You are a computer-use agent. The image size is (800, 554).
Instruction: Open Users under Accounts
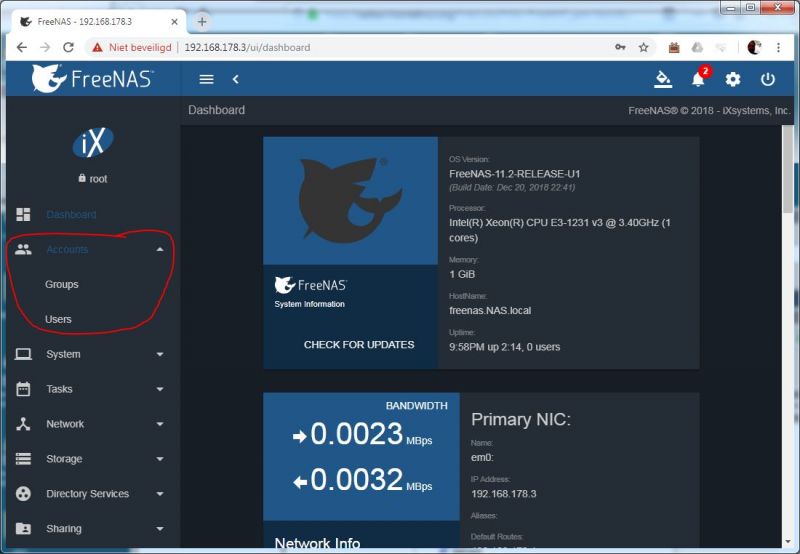tap(58, 319)
